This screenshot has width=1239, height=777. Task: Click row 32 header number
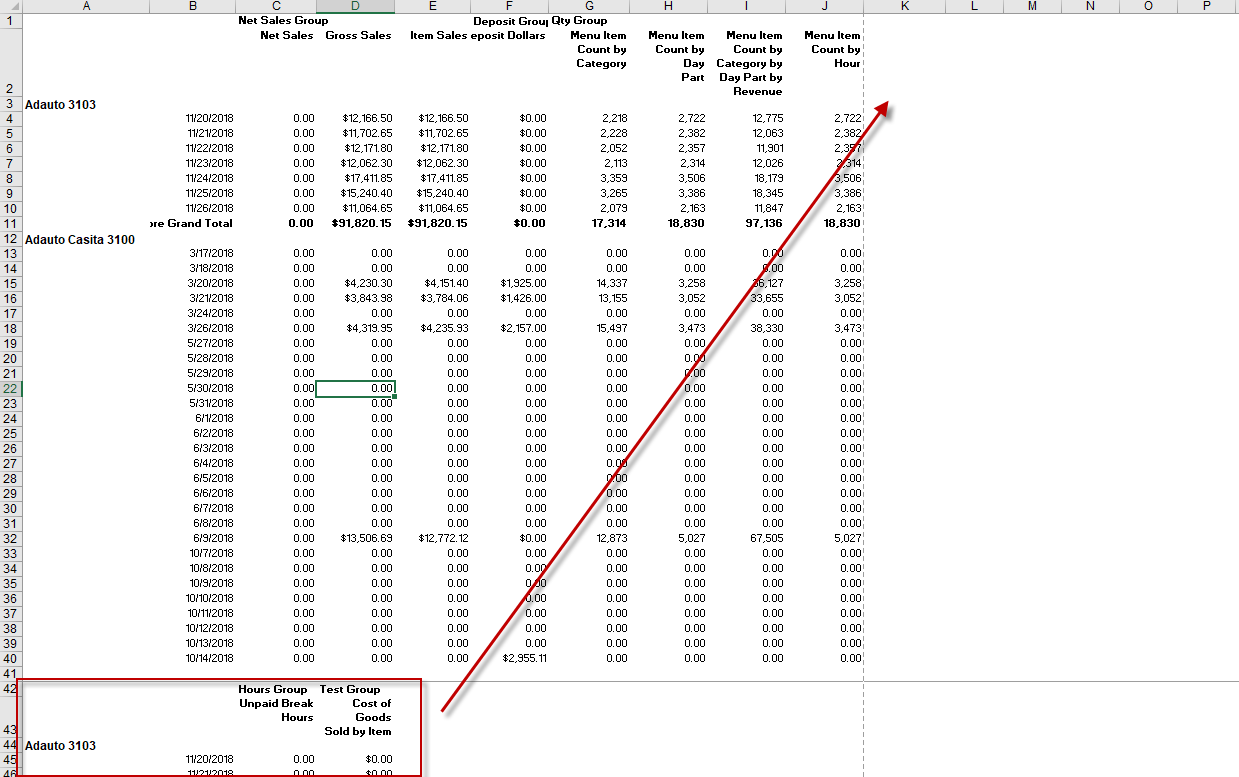(10, 538)
